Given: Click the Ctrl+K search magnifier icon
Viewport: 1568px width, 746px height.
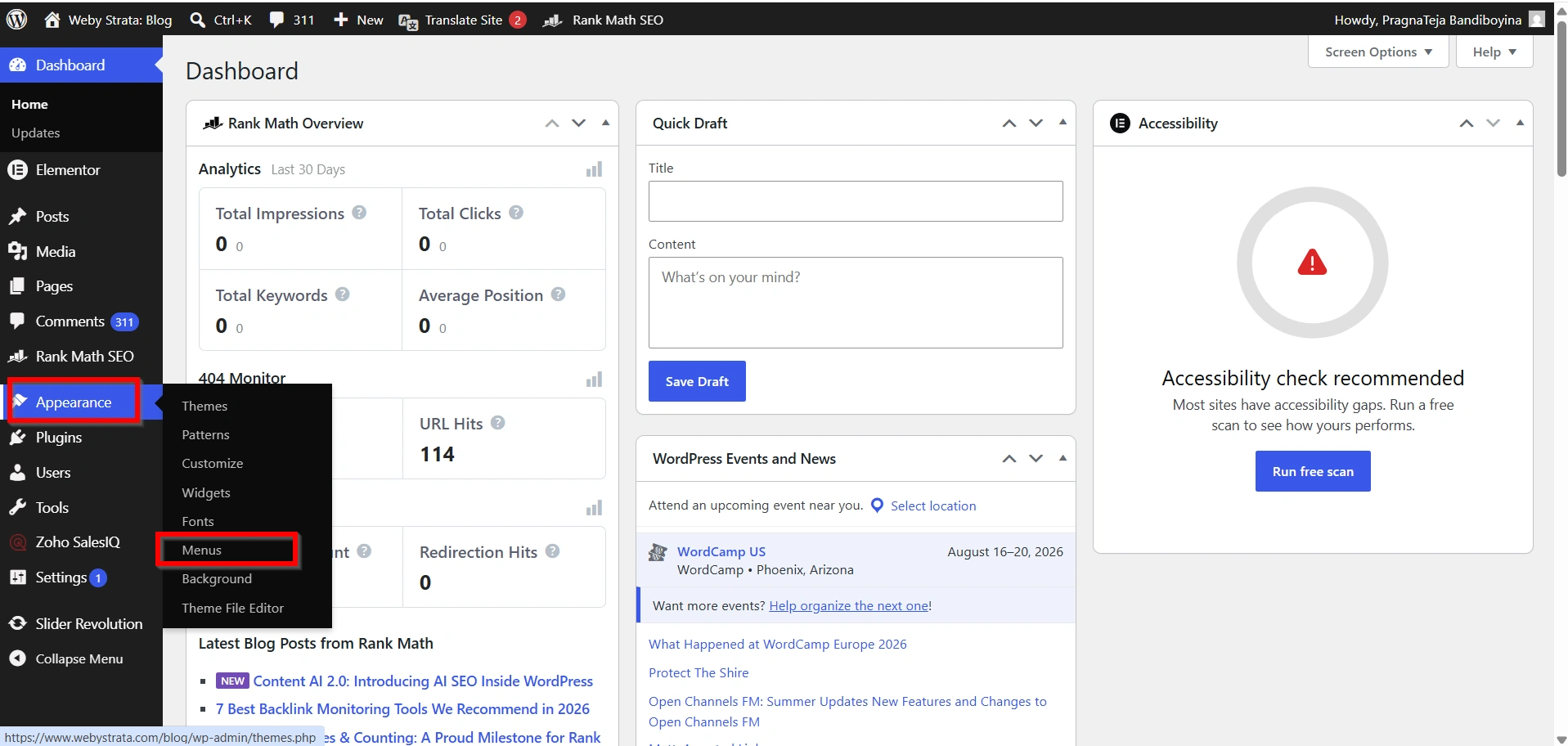Looking at the screenshot, I should click(x=197, y=20).
